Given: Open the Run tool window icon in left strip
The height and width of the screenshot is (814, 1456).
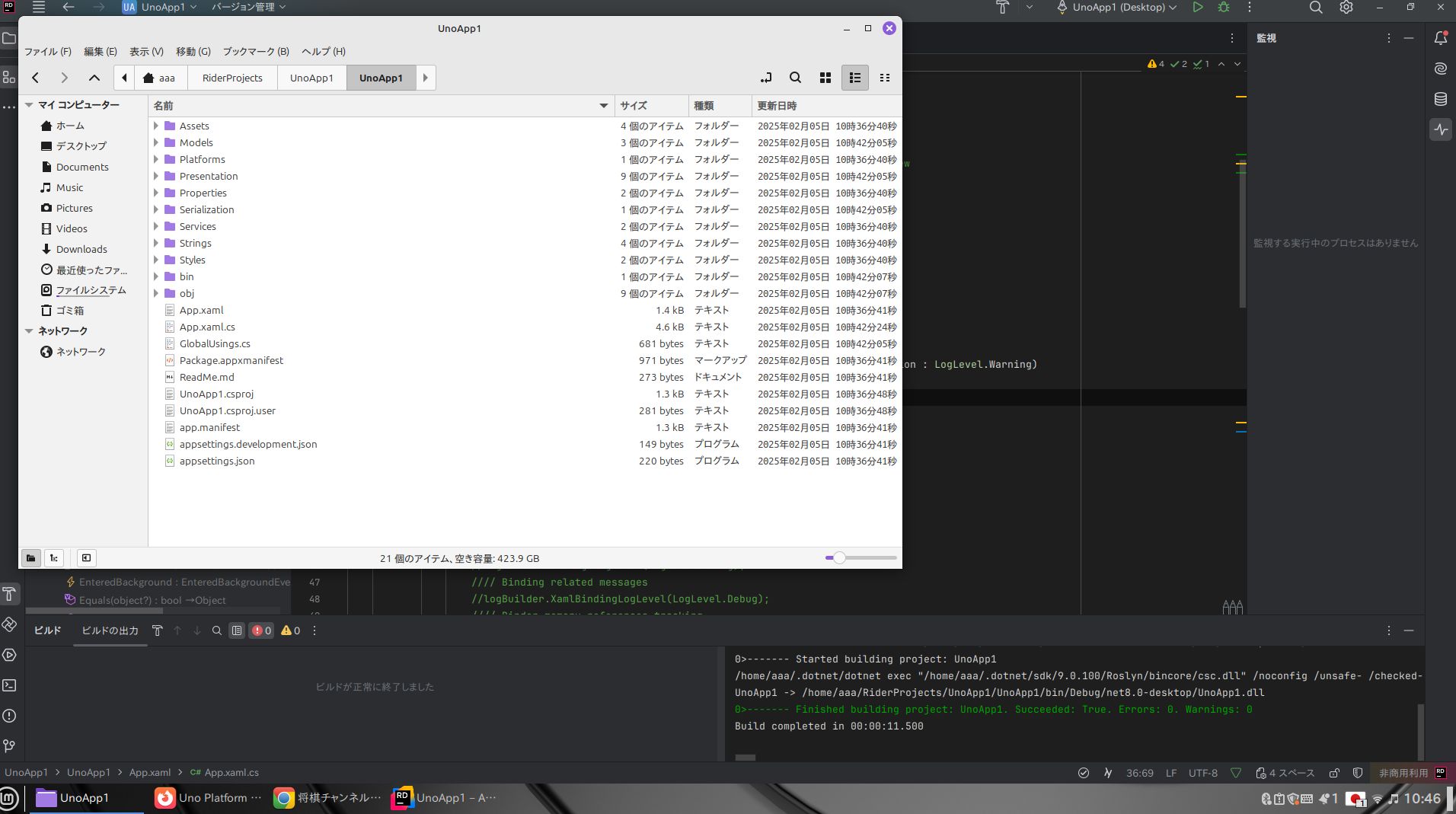Looking at the screenshot, I should click(9, 655).
